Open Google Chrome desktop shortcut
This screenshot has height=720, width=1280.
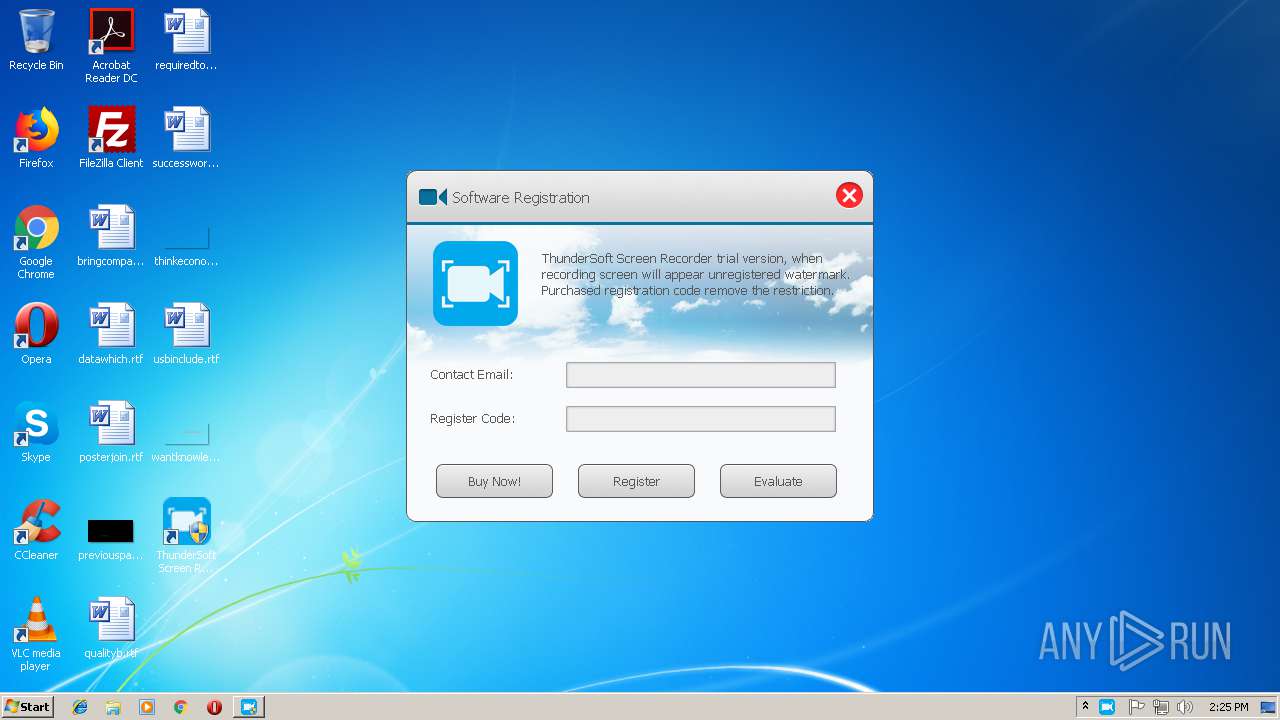click(x=36, y=242)
